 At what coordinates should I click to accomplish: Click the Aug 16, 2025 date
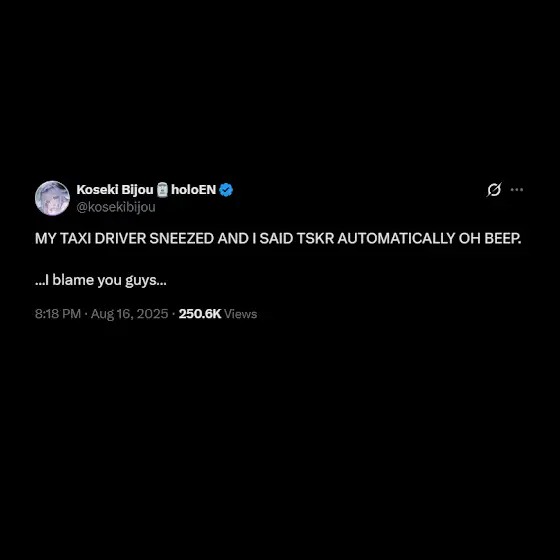(129, 314)
